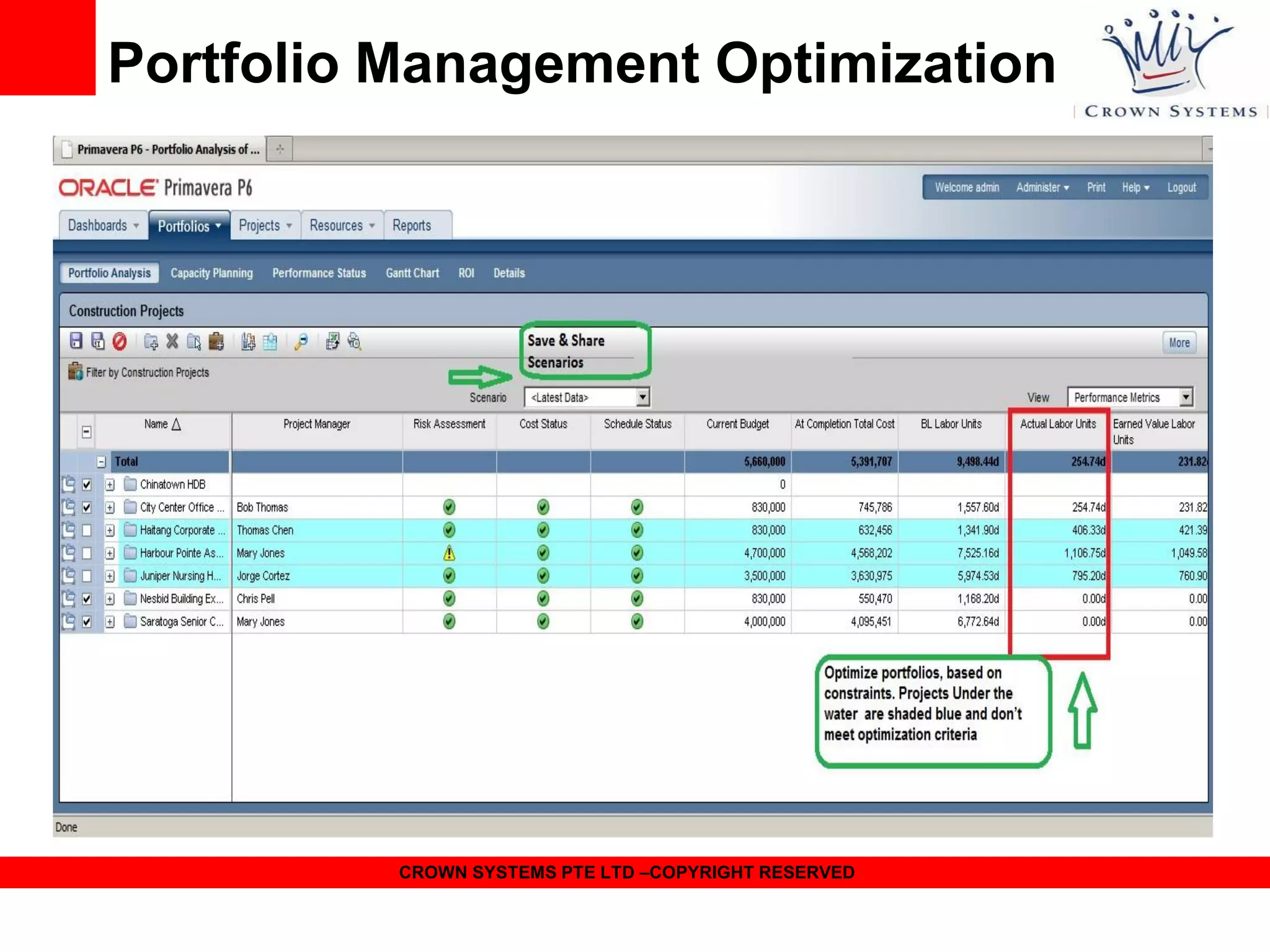Open the Gantt Chart page
Viewport: 1270px width, 952px height.
tap(412, 273)
